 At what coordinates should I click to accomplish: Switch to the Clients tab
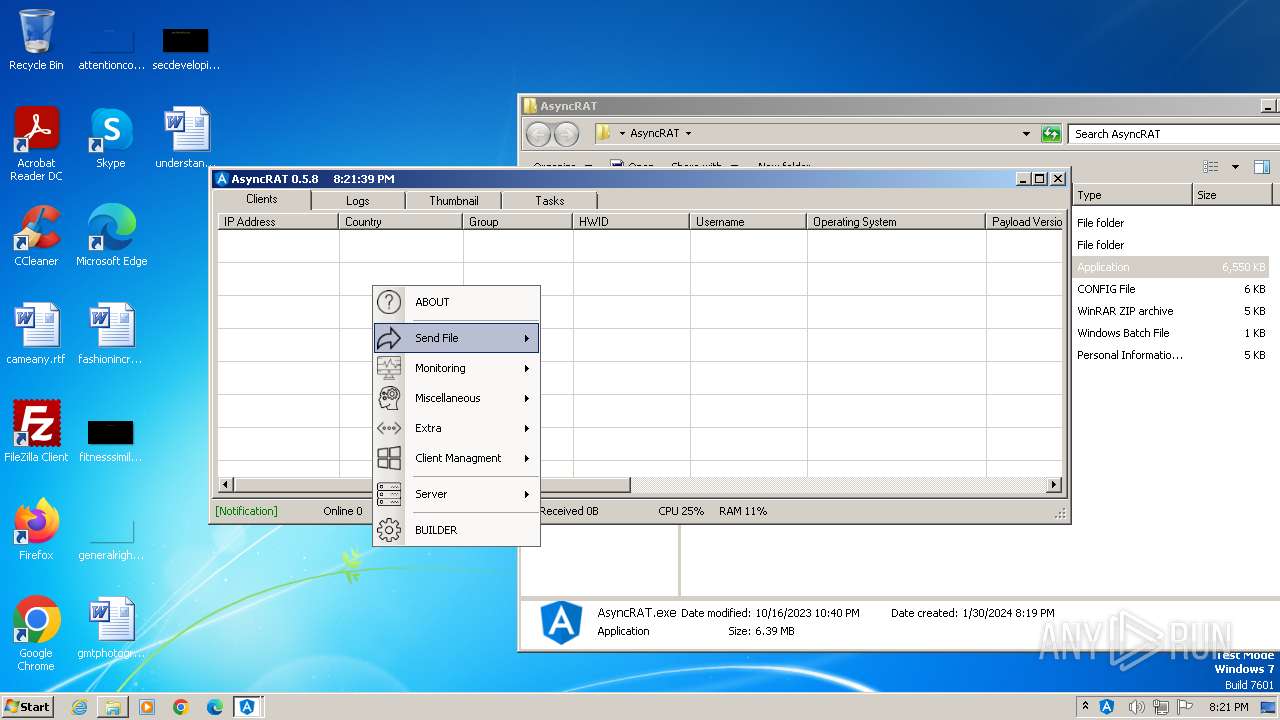262,199
